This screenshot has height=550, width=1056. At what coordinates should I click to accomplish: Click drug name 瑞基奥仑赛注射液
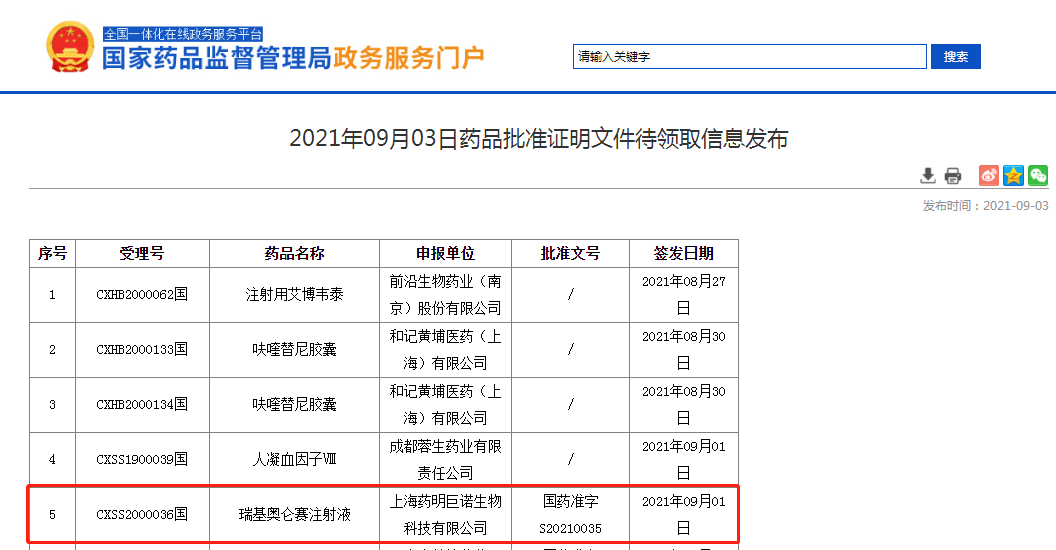click(x=294, y=515)
